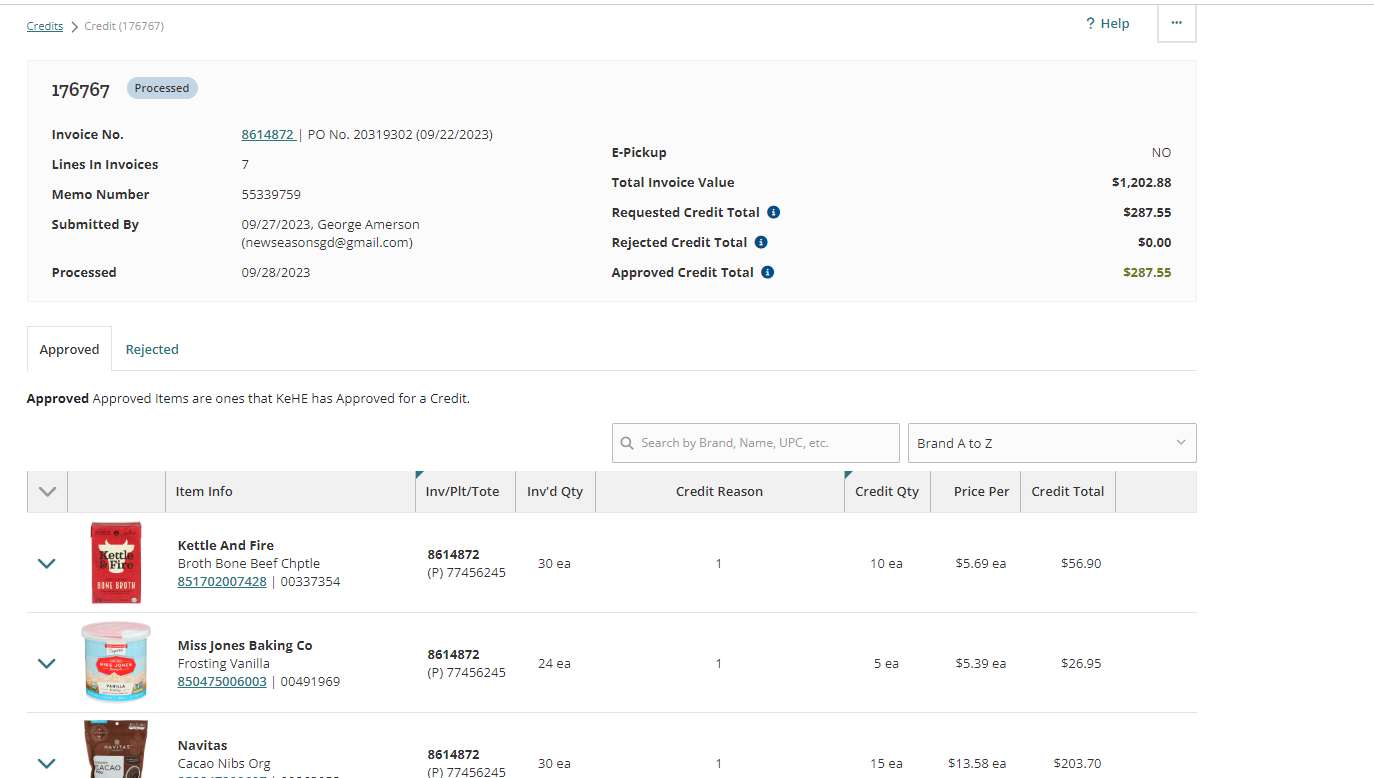
Task: Show info for Requested Credit Total
Action: 773,212
